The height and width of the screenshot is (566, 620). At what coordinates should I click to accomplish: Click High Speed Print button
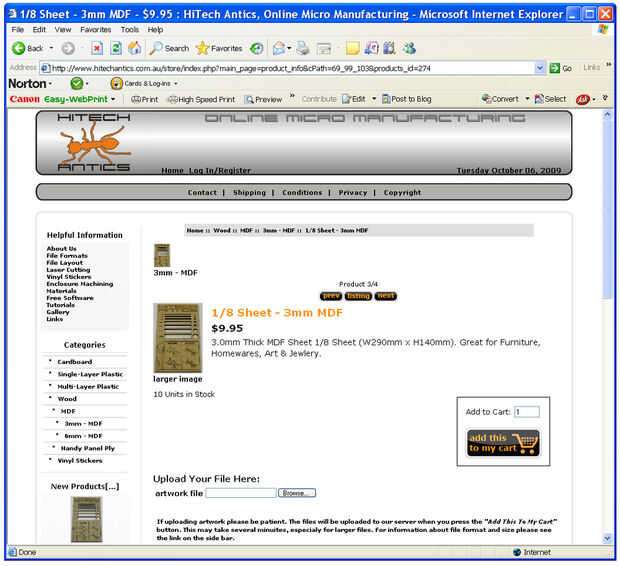click(201, 99)
